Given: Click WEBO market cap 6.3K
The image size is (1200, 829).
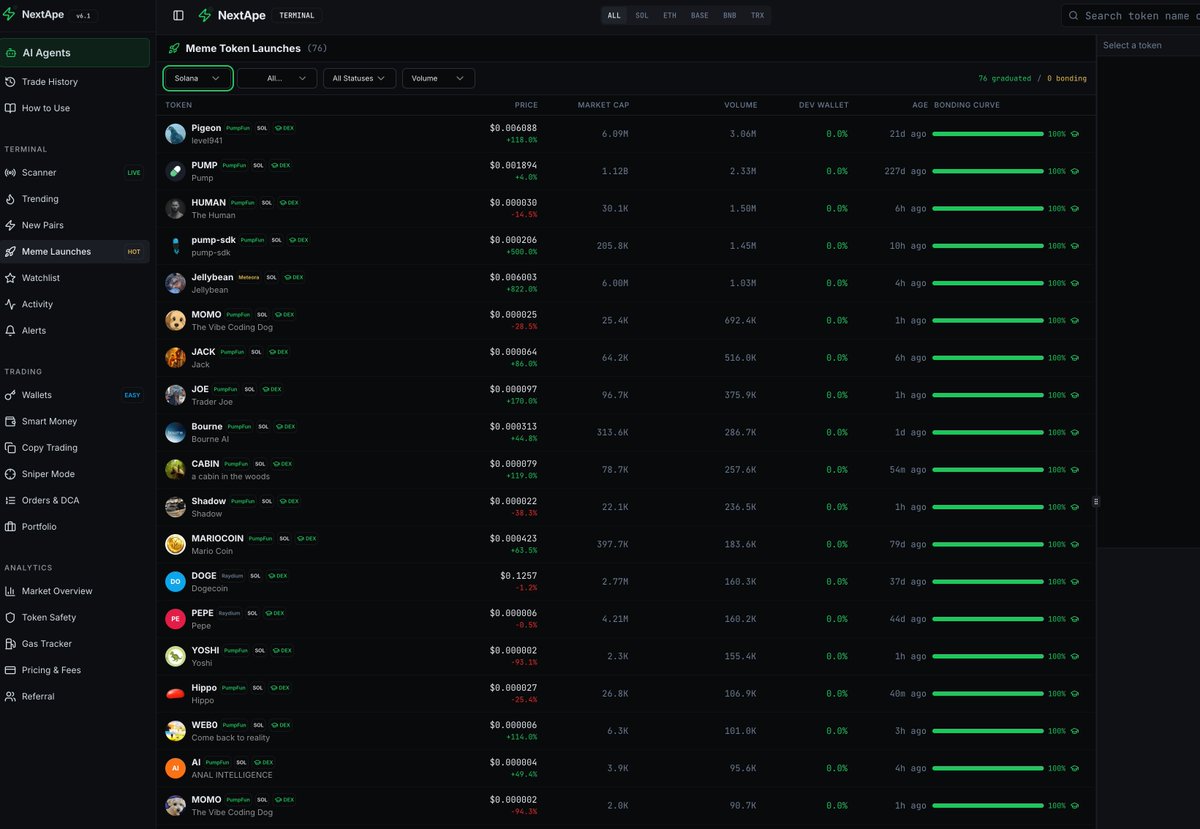Looking at the screenshot, I should (x=618, y=731).
